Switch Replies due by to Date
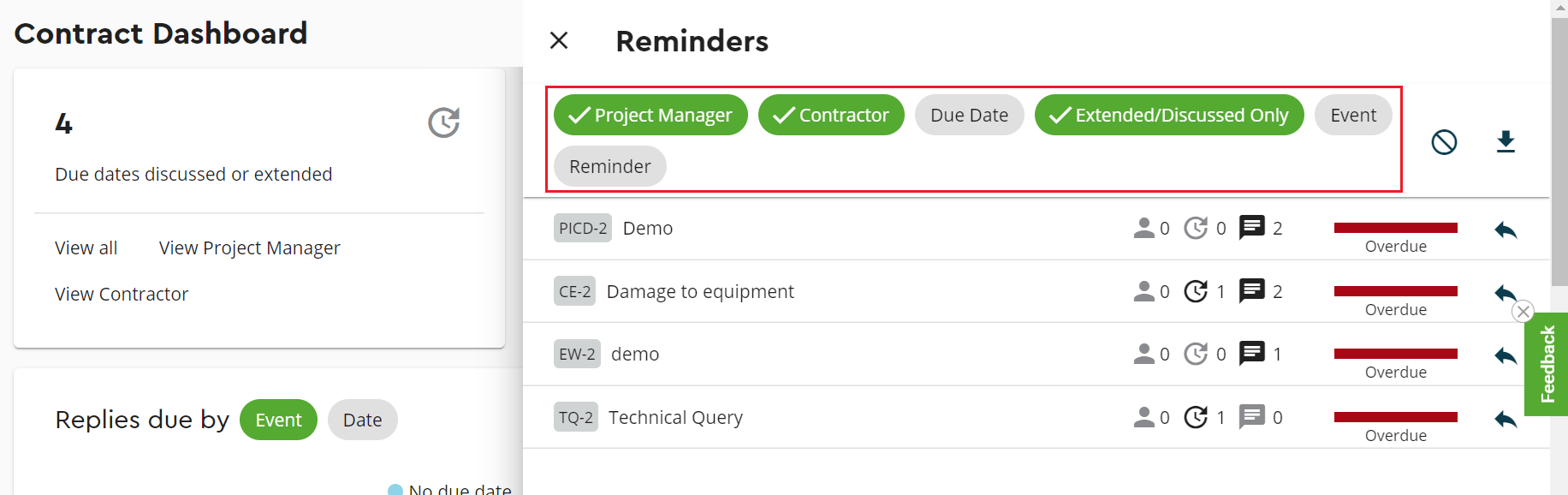This screenshot has height=495, width=1568. tap(362, 420)
